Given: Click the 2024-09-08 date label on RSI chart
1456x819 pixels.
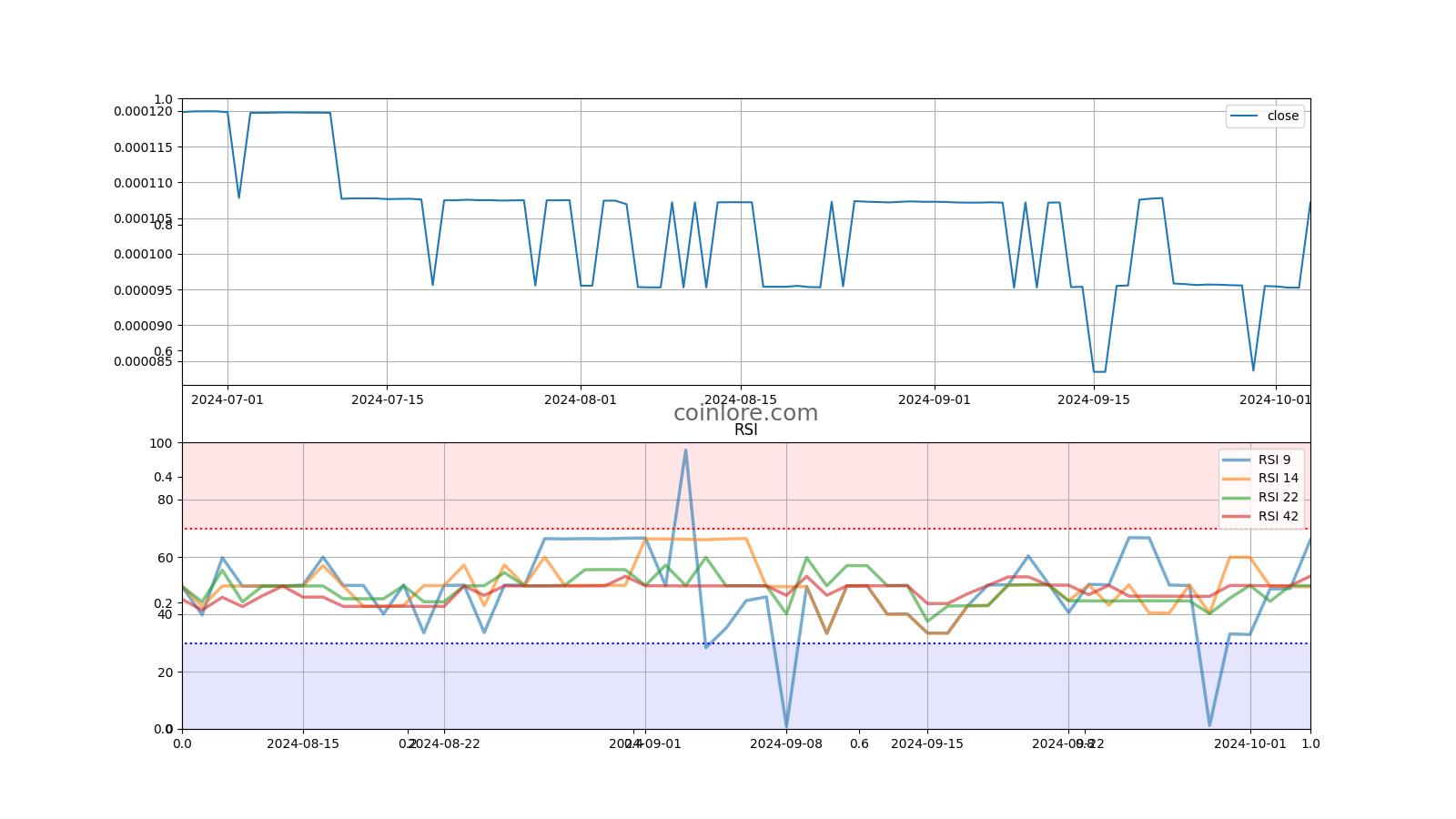Looking at the screenshot, I should click(x=786, y=743).
